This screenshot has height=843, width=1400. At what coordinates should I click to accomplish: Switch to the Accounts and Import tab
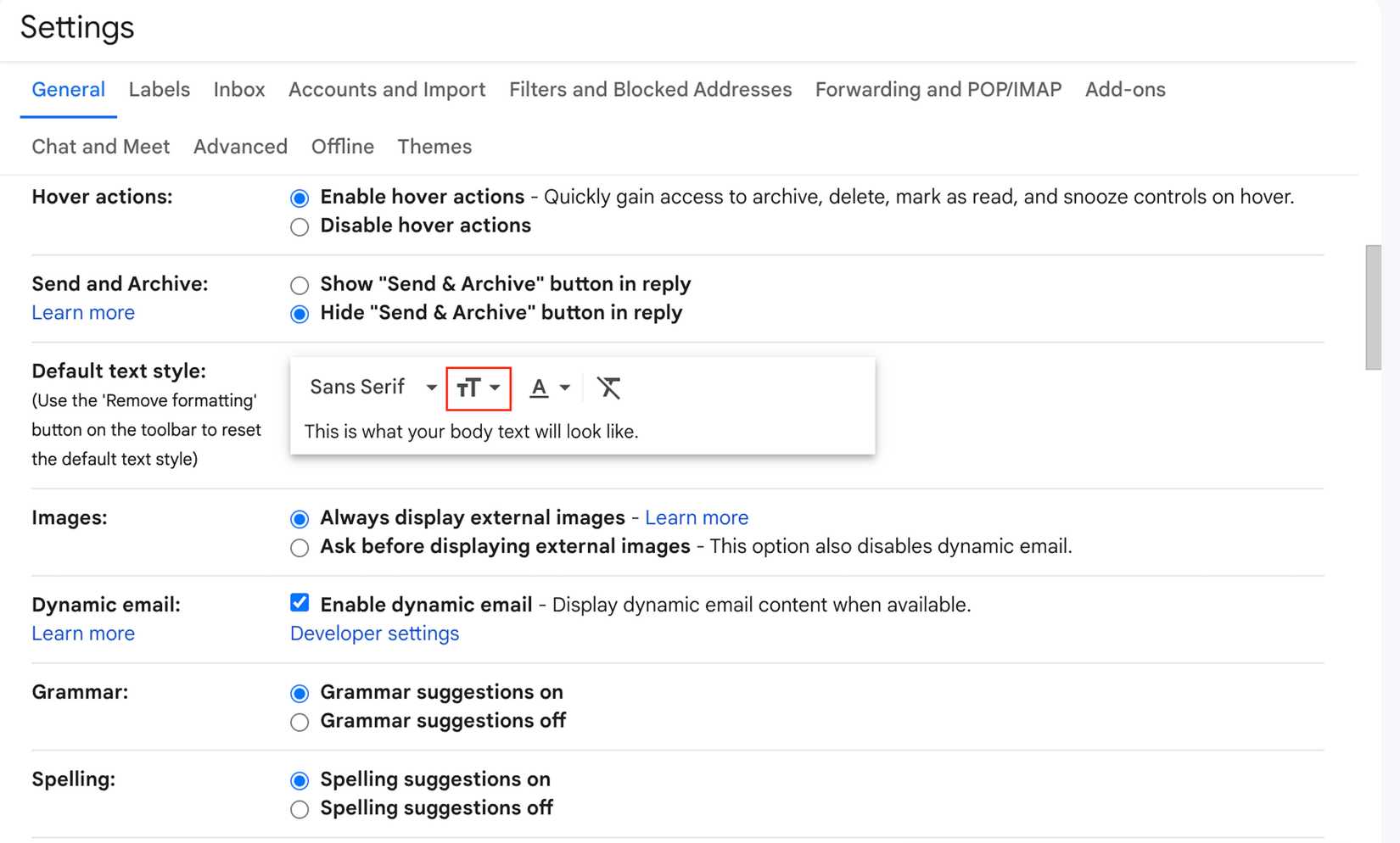[386, 89]
